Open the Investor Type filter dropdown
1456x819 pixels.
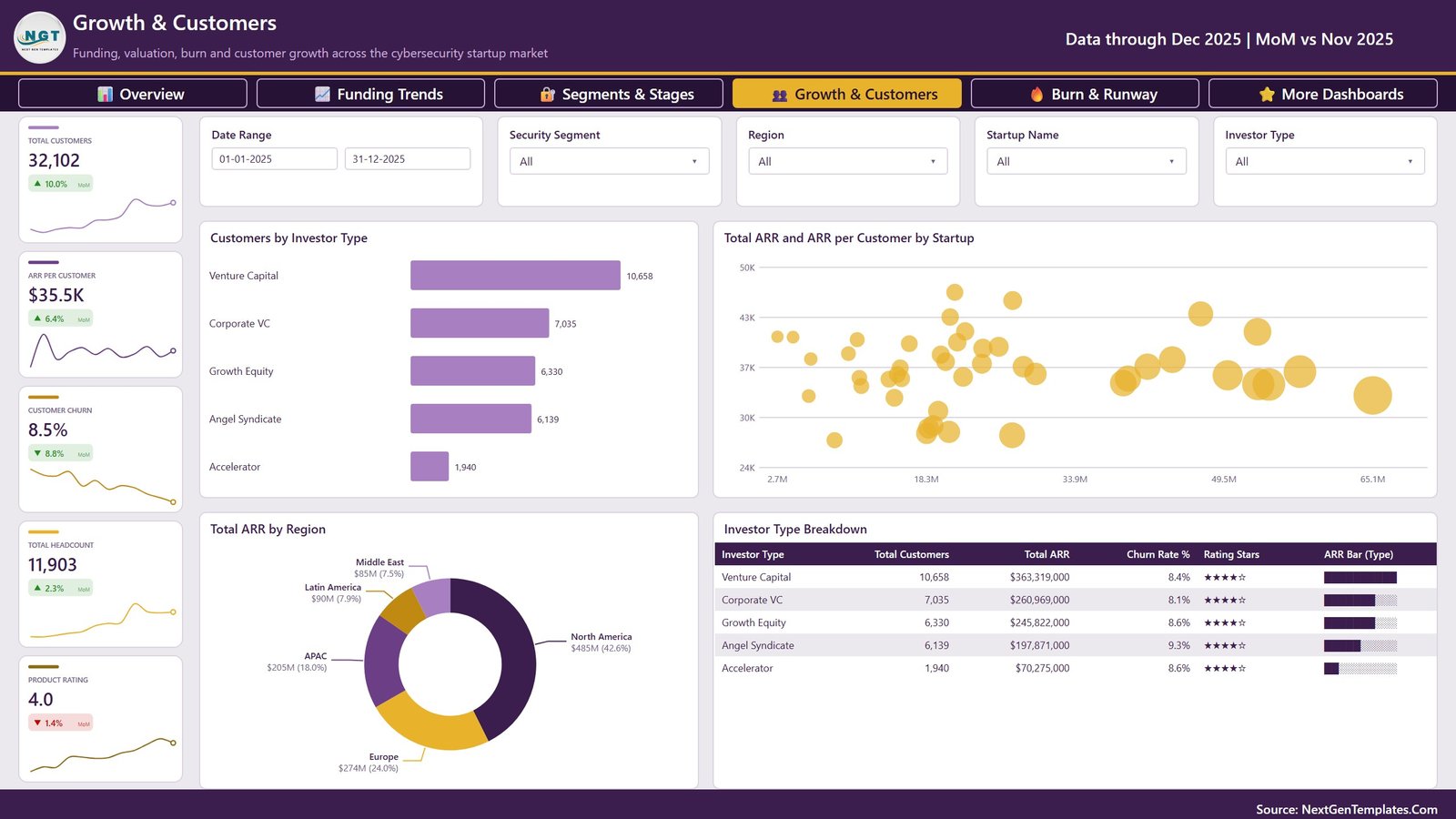point(1324,161)
